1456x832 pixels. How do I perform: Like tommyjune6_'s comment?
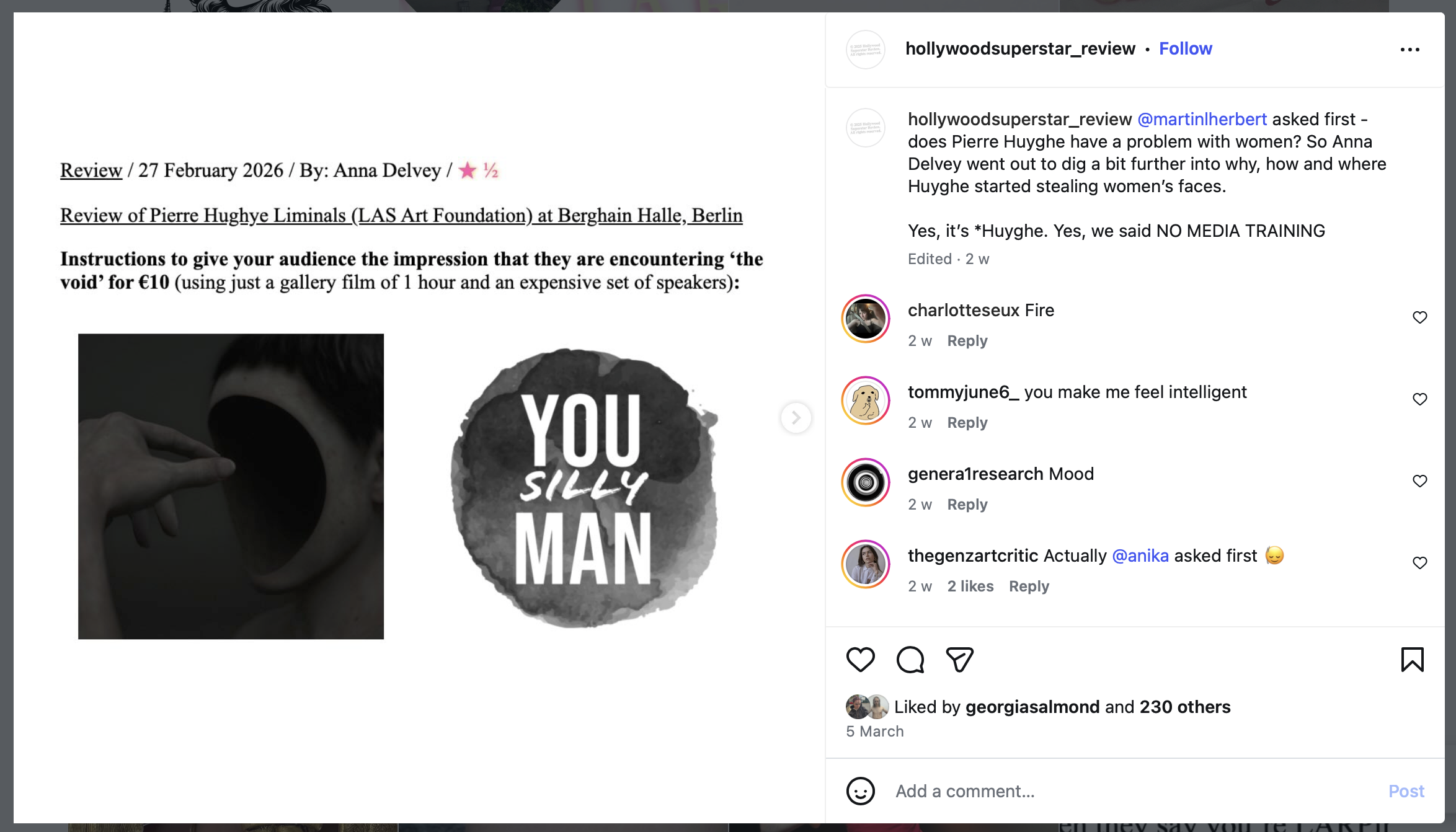point(1419,399)
